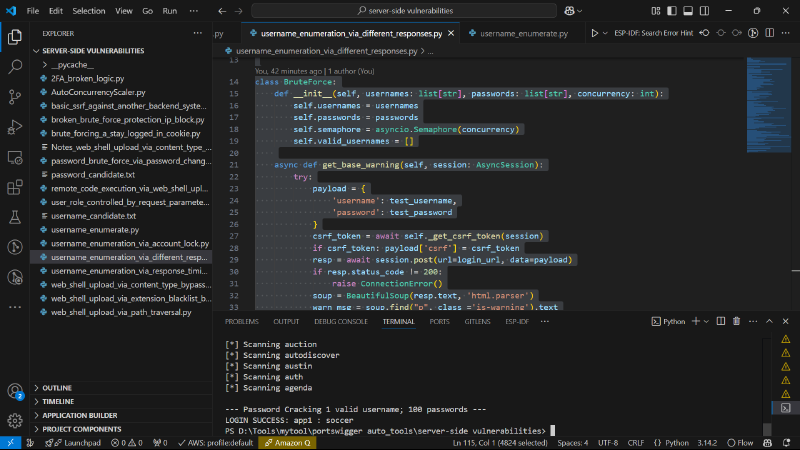
Task: Open the Run and Debug view
Action: [15, 127]
